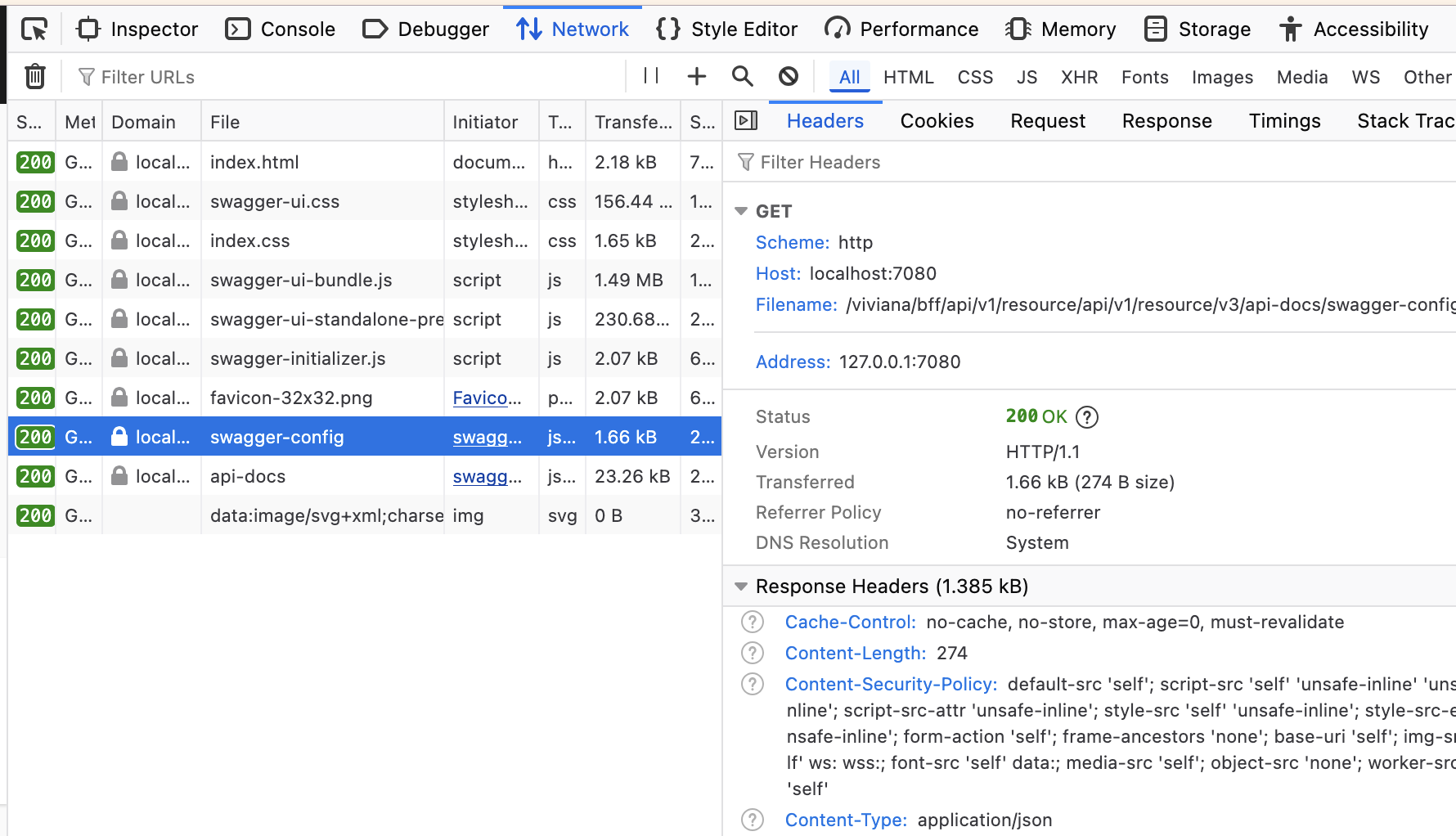Filter requests by XHR
1456x836 pixels.
tap(1079, 77)
